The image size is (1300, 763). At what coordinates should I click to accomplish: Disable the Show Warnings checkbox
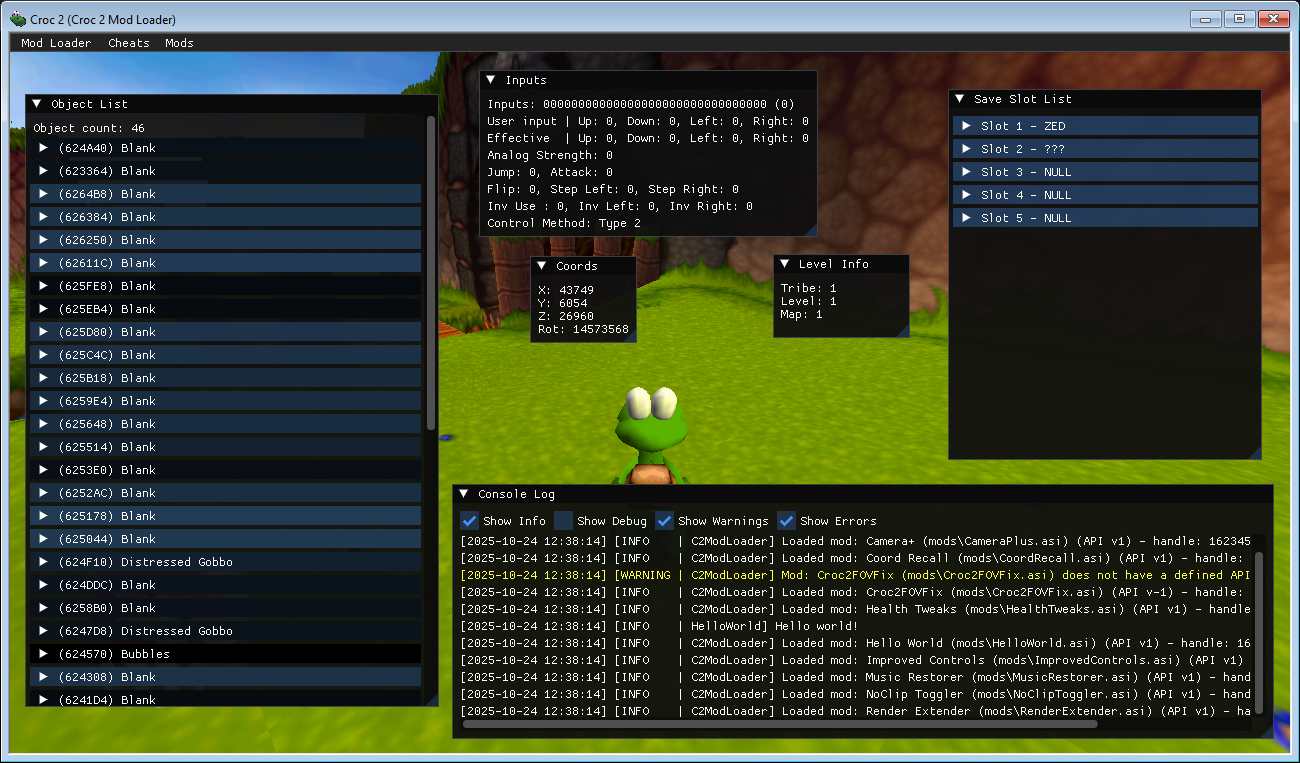pos(664,520)
